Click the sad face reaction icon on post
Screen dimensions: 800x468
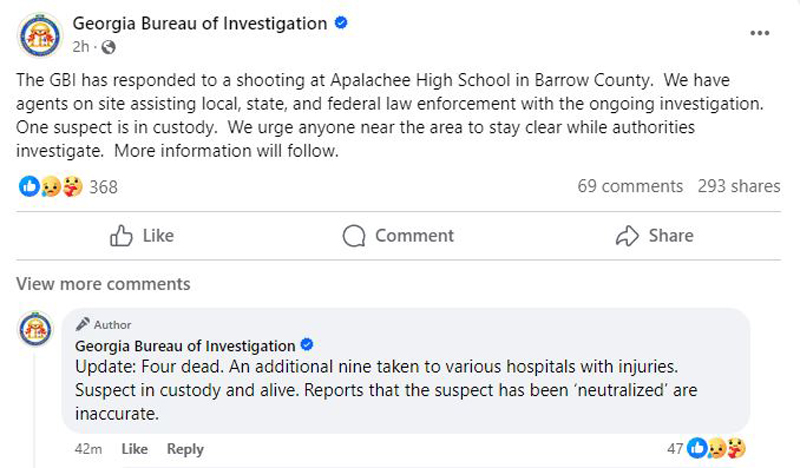coord(51,186)
